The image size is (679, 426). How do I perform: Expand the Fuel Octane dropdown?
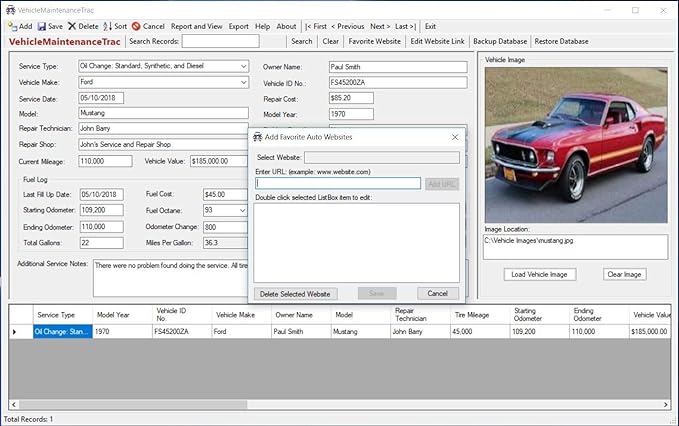pyautogui.click(x=242, y=211)
